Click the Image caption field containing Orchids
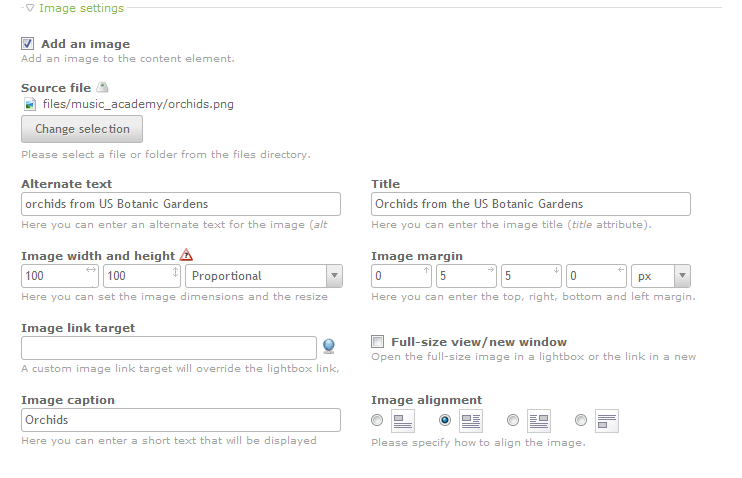 [x=181, y=420]
